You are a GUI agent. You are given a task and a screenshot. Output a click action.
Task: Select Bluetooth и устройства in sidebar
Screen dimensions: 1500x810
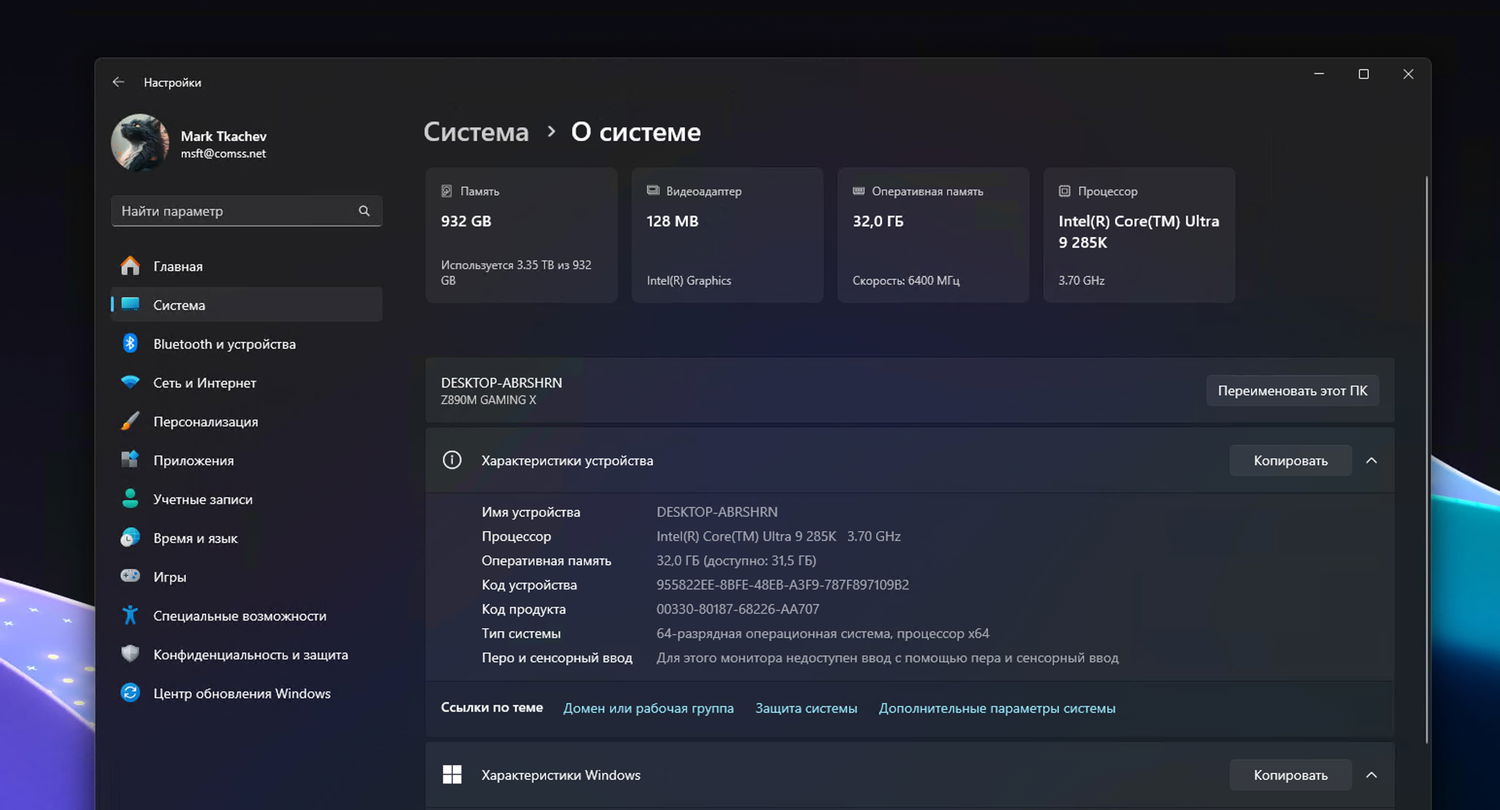pos(246,344)
